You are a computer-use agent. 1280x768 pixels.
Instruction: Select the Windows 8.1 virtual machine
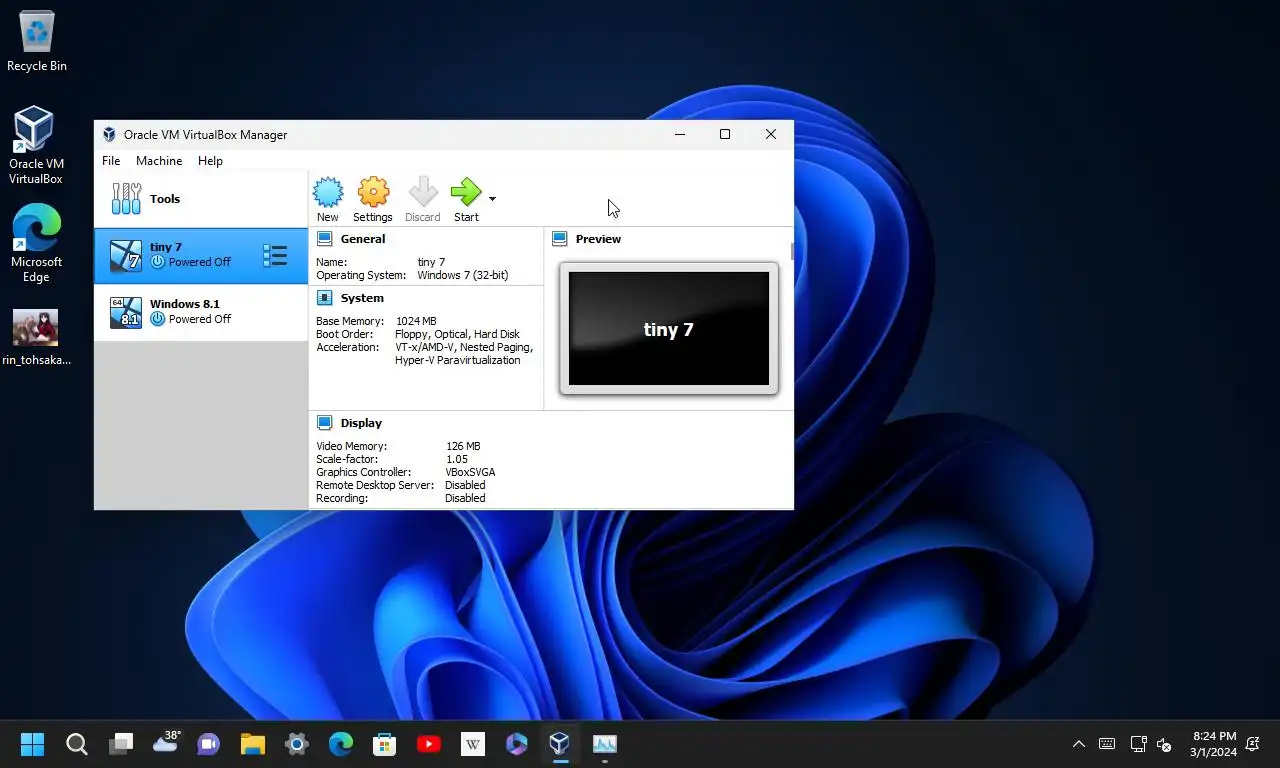(x=201, y=312)
